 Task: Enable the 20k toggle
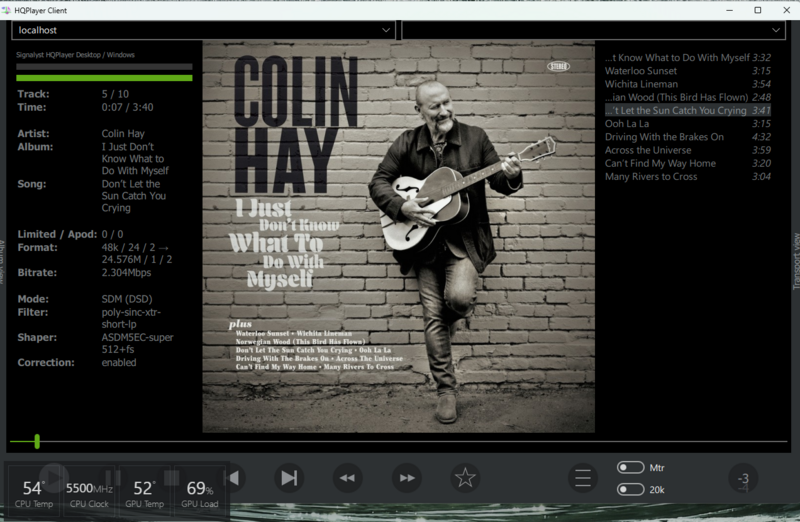[x=630, y=489]
